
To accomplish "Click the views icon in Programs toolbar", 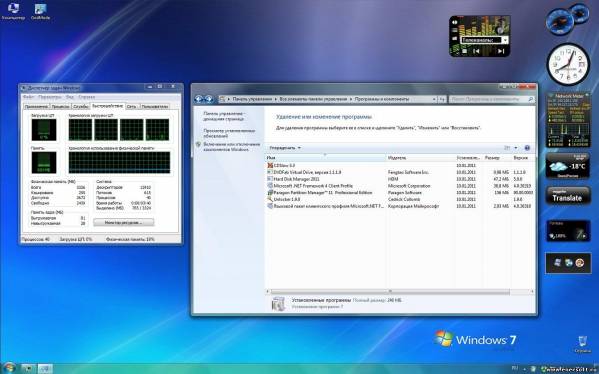I will [507, 148].
